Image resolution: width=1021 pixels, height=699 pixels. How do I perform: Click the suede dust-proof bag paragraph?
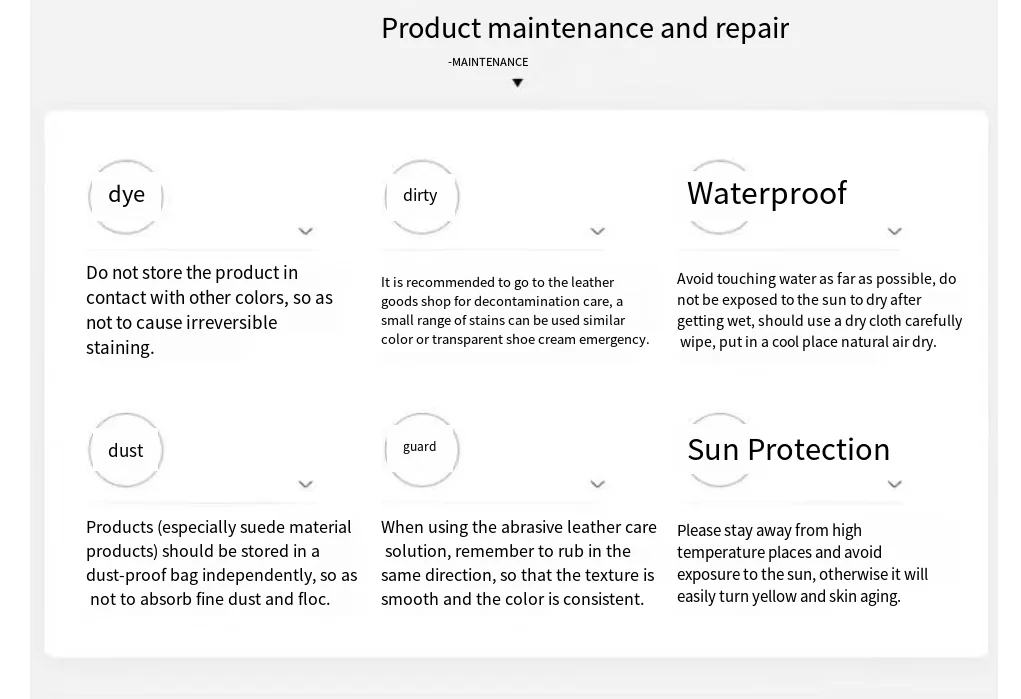221,563
